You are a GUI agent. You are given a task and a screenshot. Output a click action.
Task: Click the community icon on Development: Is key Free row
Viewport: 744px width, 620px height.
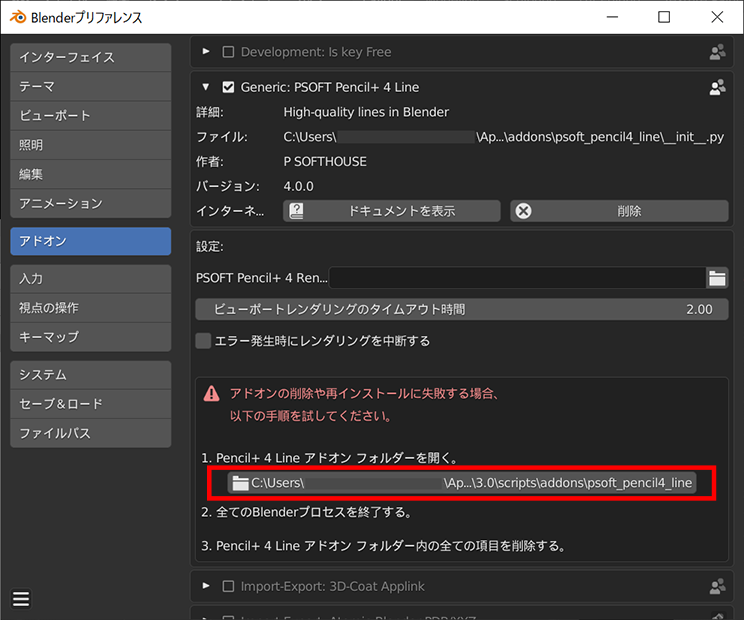point(717,52)
